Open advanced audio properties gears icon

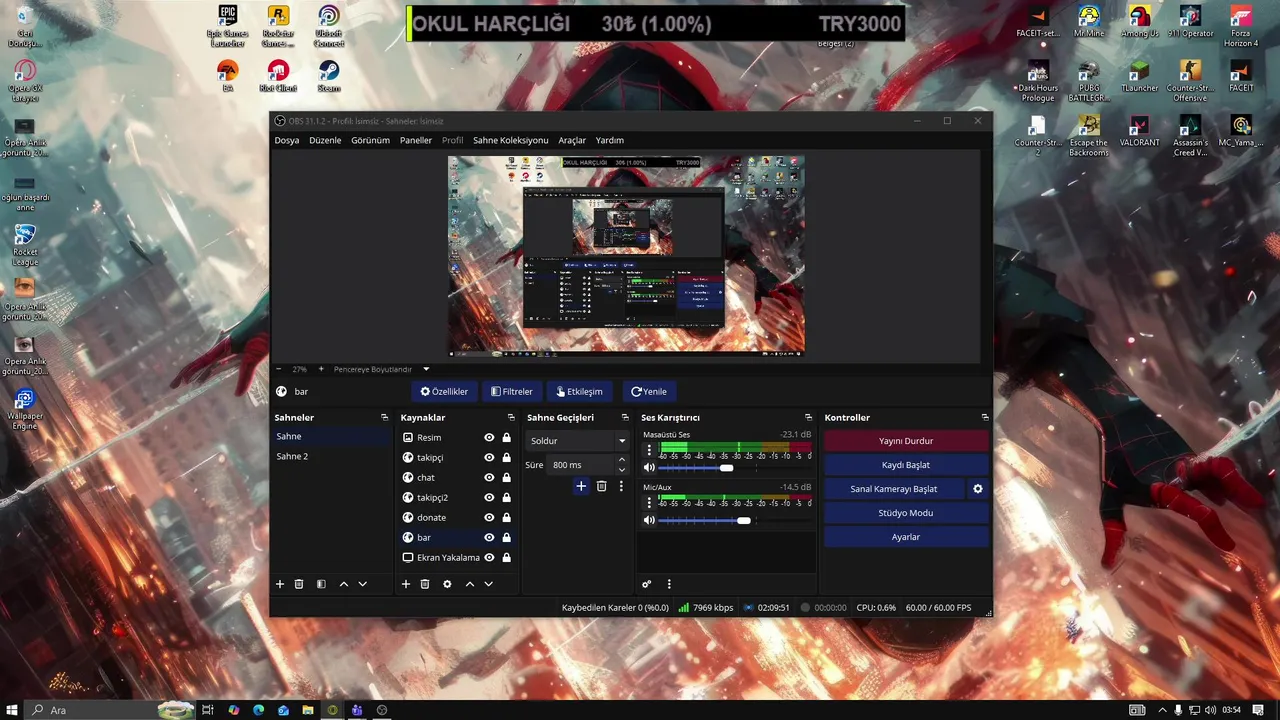pos(647,584)
